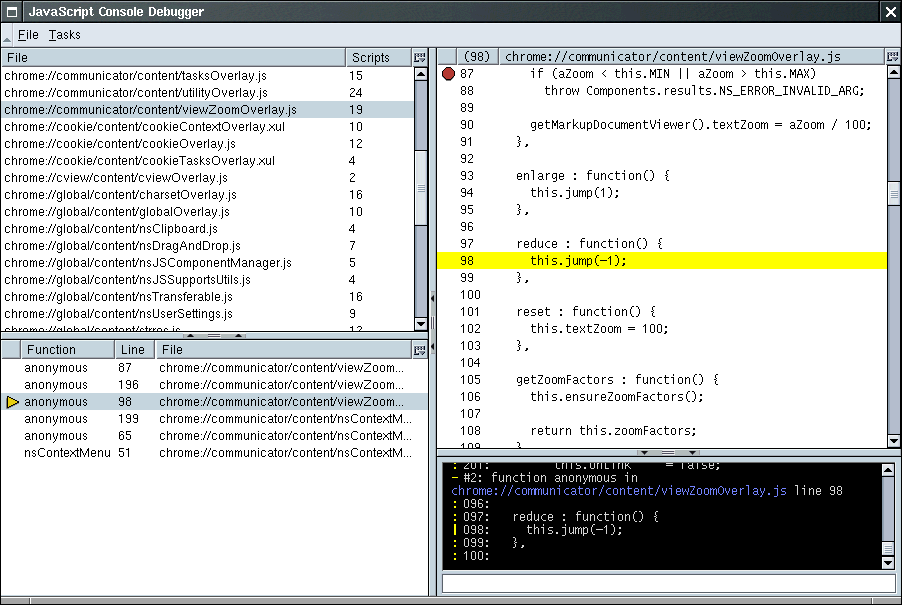Select utilityOverlay.js in the script list
The image size is (902, 605).
[x=208, y=93]
